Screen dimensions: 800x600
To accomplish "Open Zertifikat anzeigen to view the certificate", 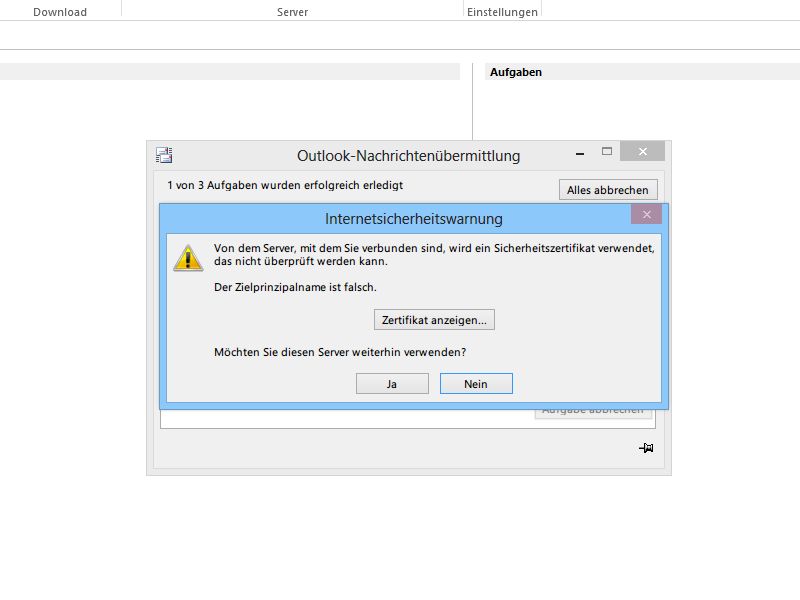I will coord(434,320).
